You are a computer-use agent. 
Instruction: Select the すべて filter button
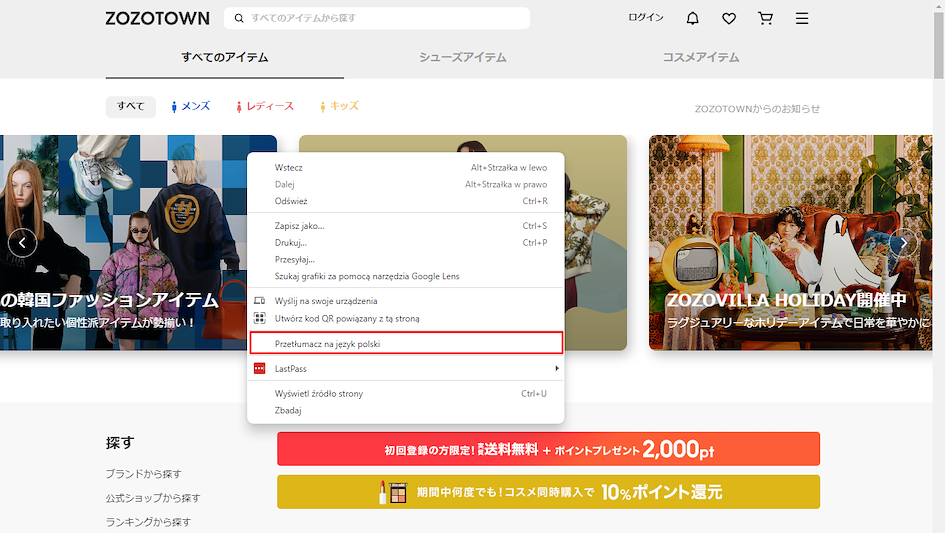[x=131, y=106]
